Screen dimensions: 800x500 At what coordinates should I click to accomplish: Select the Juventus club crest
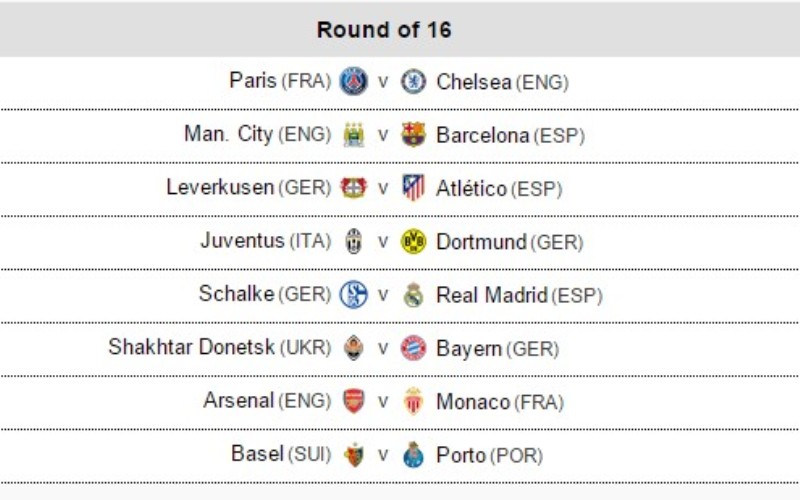point(353,241)
